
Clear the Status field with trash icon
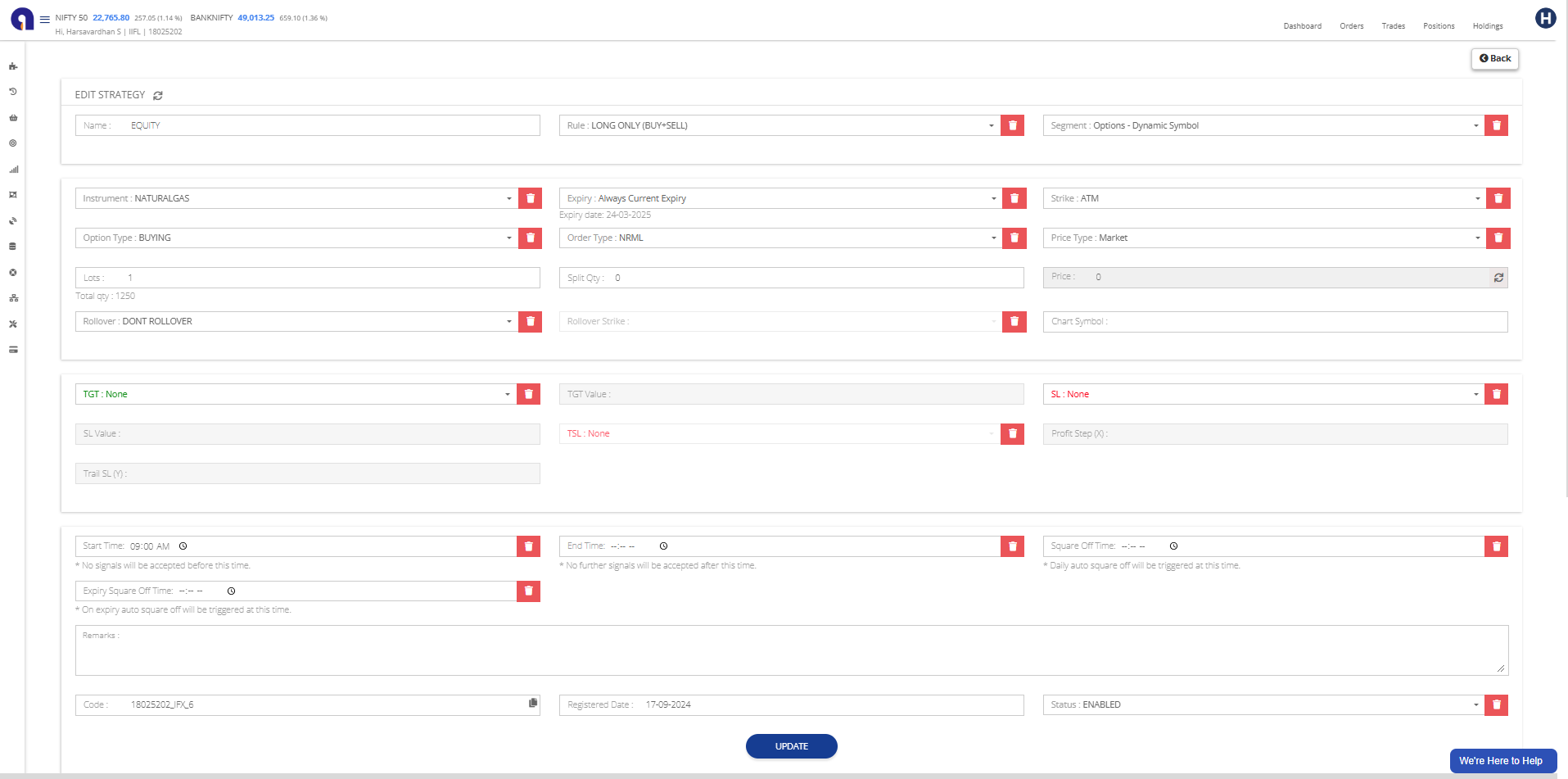1496,704
